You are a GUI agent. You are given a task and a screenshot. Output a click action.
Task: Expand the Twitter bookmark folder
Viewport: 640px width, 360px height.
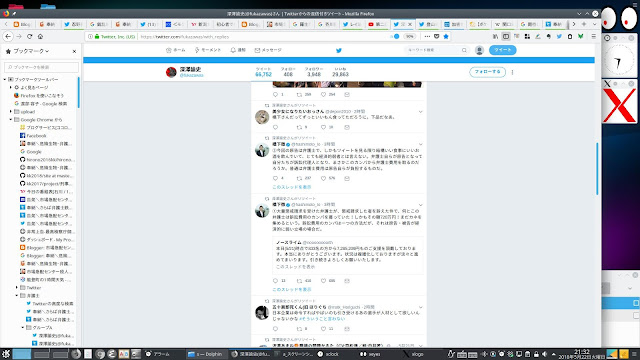tap(17, 288)
